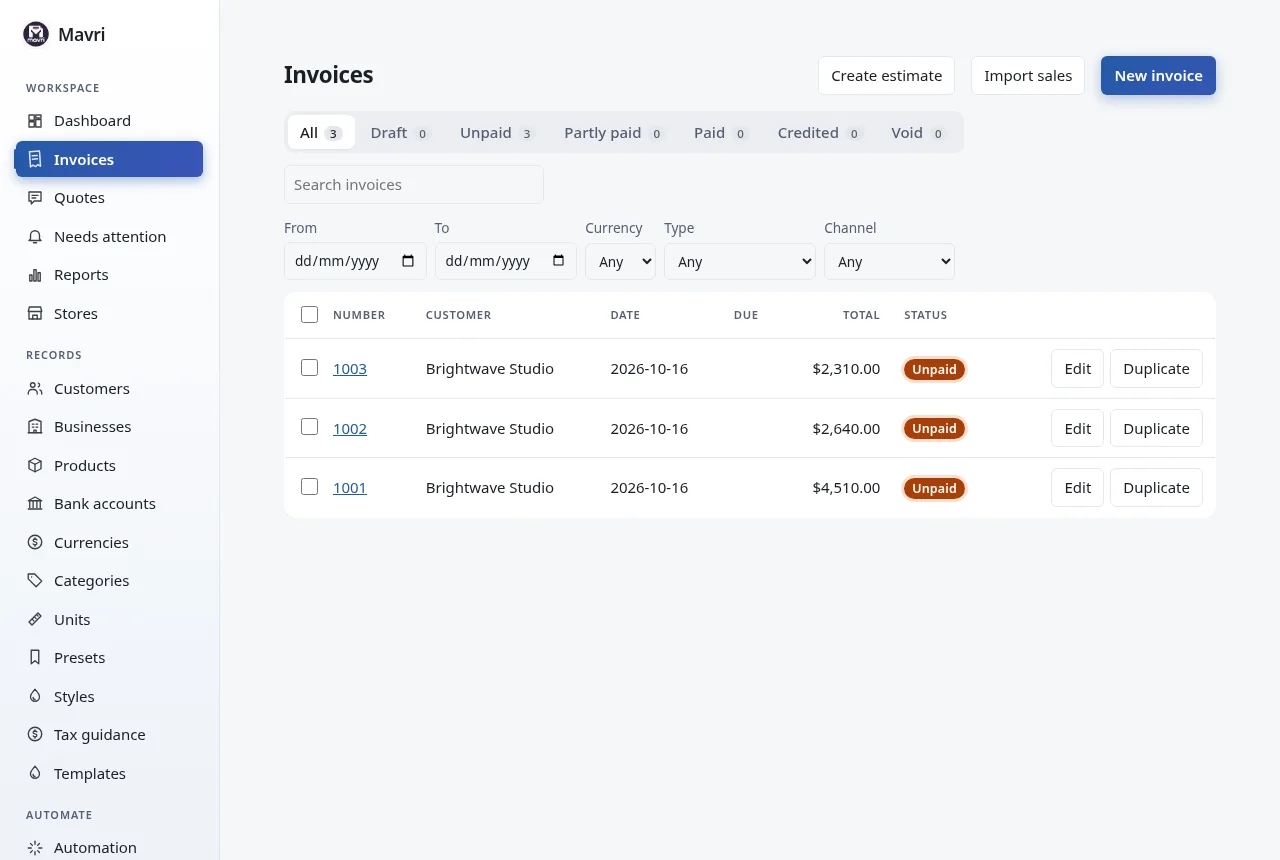Click the Quotes speech-bubble icon

click(35, 198)
